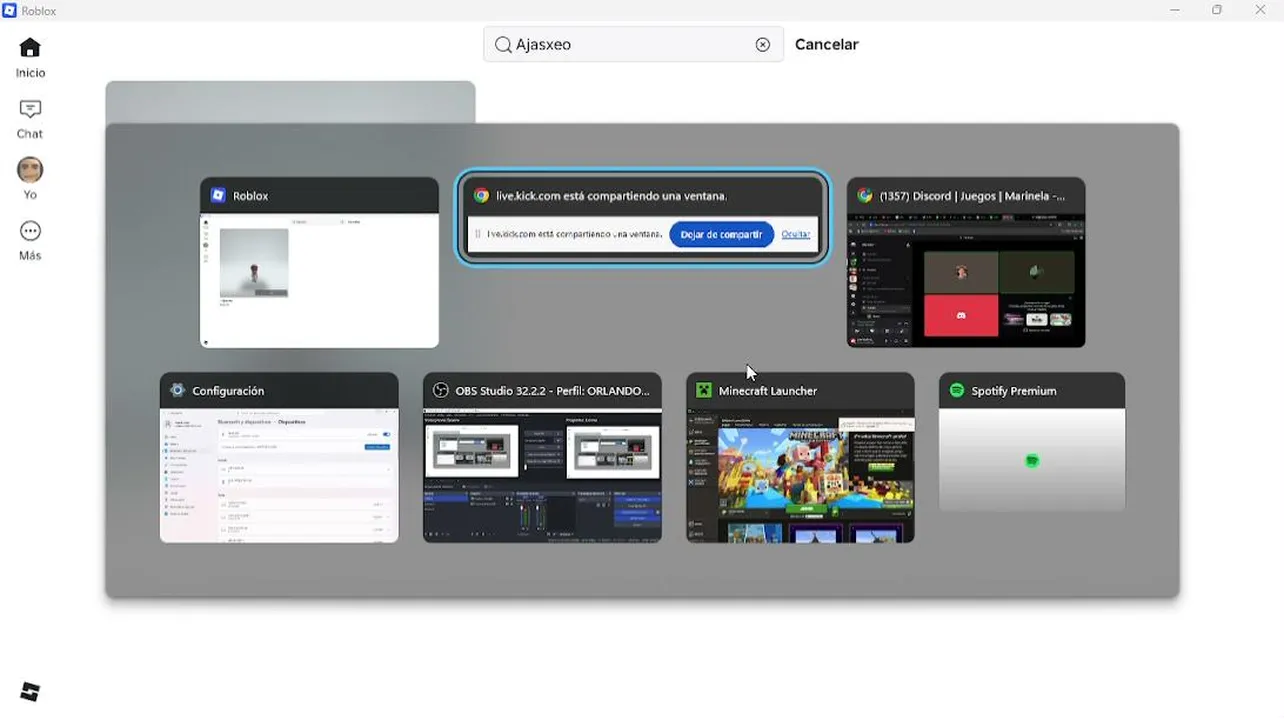The height and width of the screenshot is (720, 1284).
Task: Click the Spotify icon on the Spotify Premium card
Action: (x=957, y=391)
